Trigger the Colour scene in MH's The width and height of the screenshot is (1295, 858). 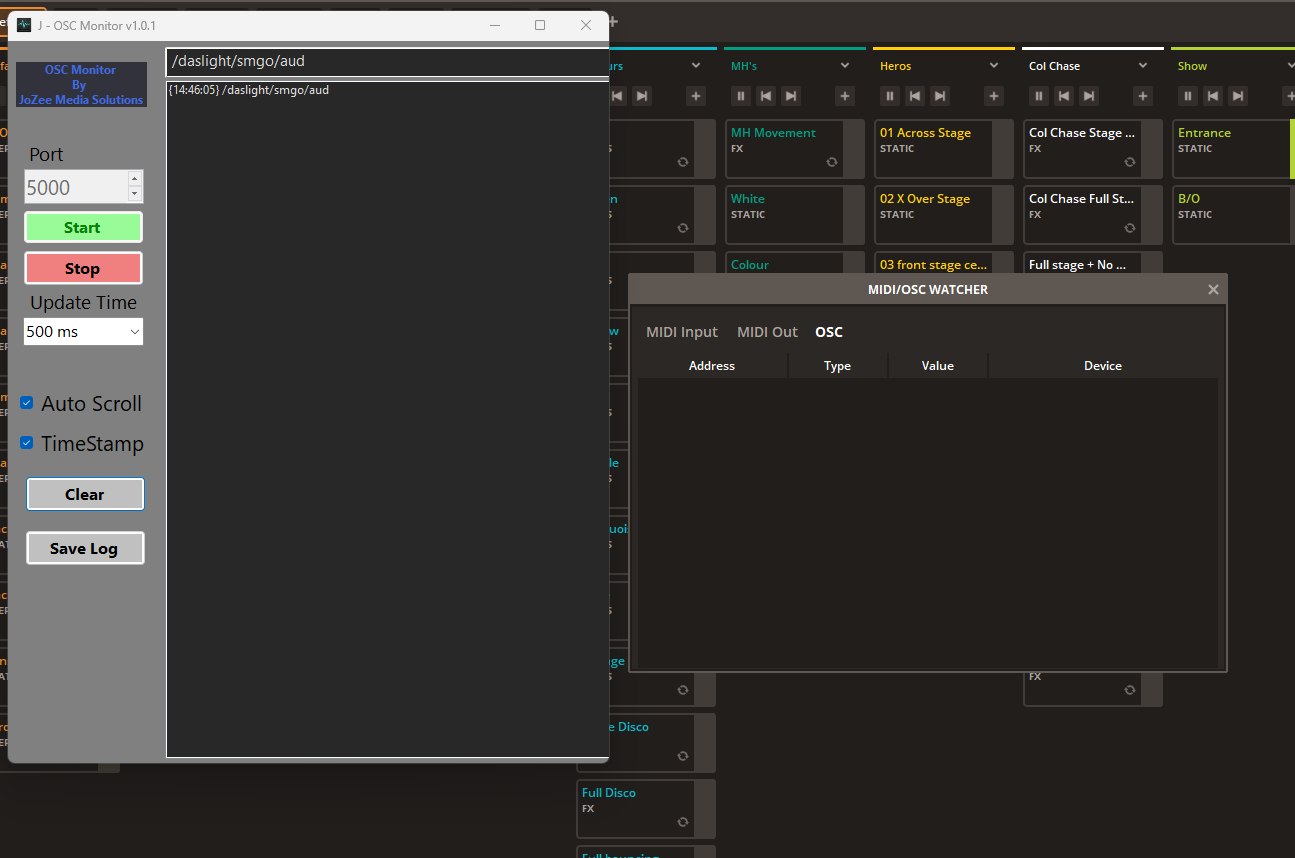(795, 263)
